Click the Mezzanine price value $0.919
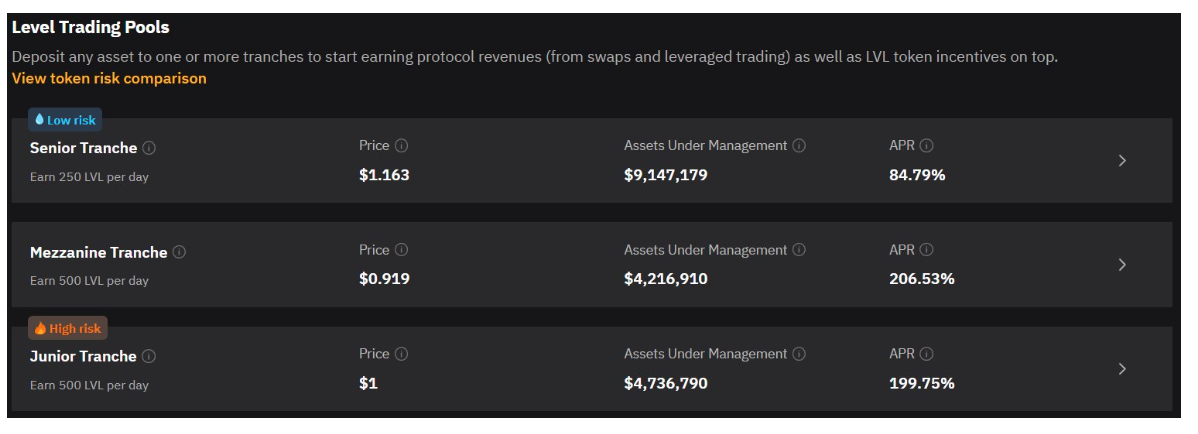The image size is (1198, 434). 384,279
